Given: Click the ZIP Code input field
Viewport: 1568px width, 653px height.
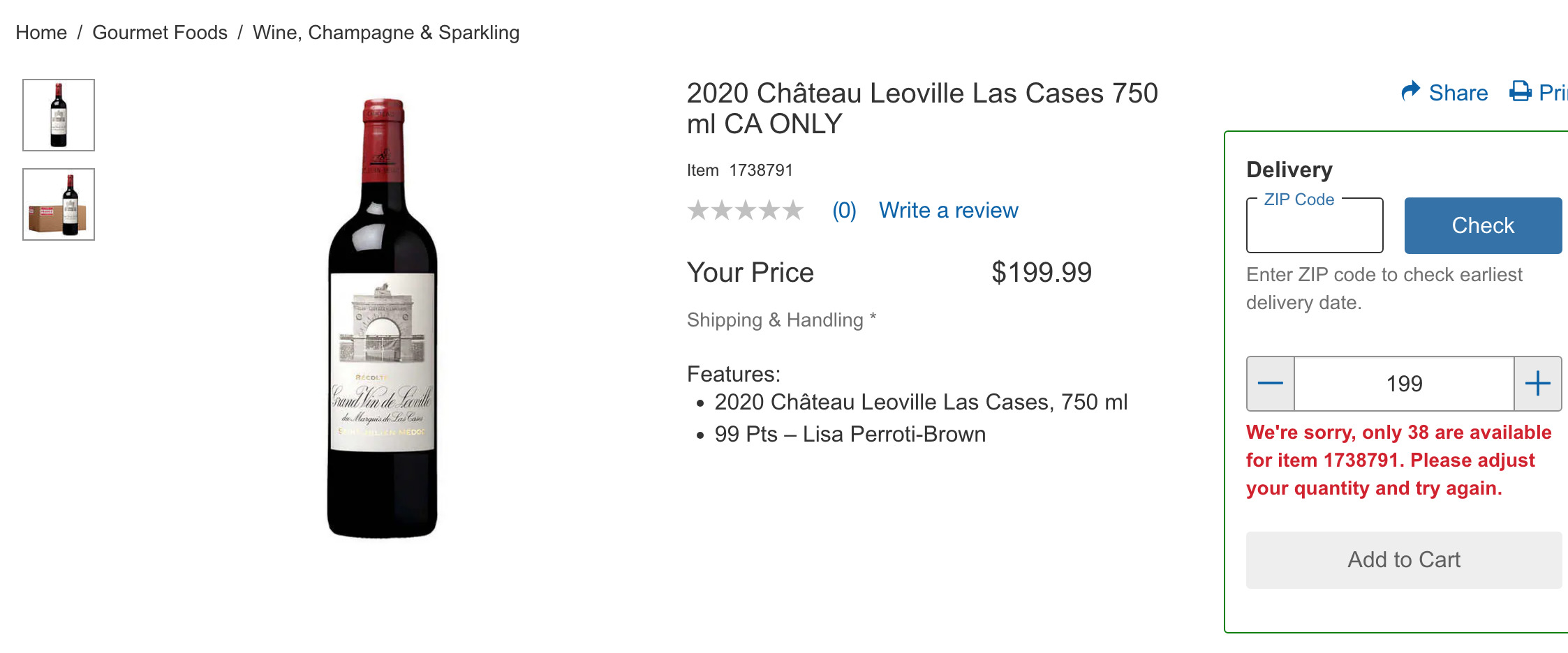Looking at the screenshot, I should pyautogui.click(x=1315, y=228).
